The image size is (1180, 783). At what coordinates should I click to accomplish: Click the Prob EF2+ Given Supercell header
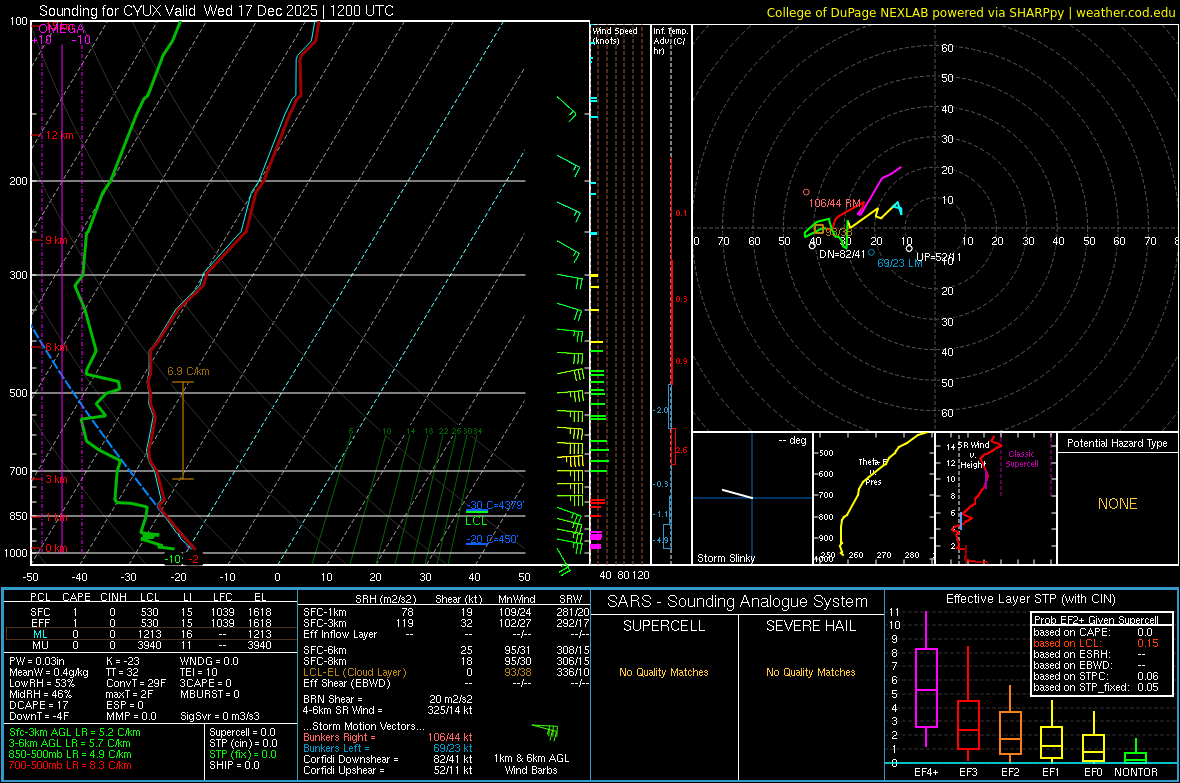click(x=1096, y=620)
